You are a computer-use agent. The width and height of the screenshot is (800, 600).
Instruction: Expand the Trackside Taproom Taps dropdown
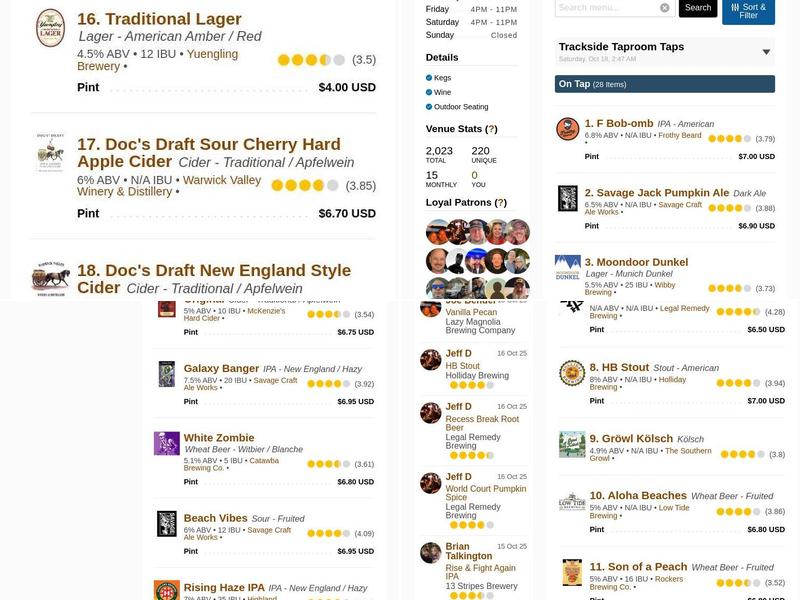[x=766, y=52]
